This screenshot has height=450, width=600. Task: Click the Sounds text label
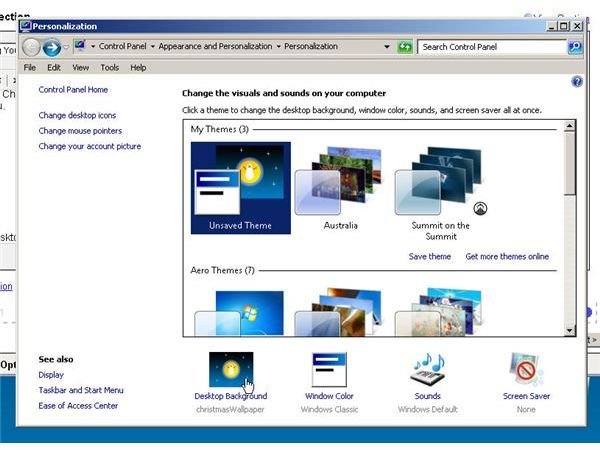[x=428, y=396]
